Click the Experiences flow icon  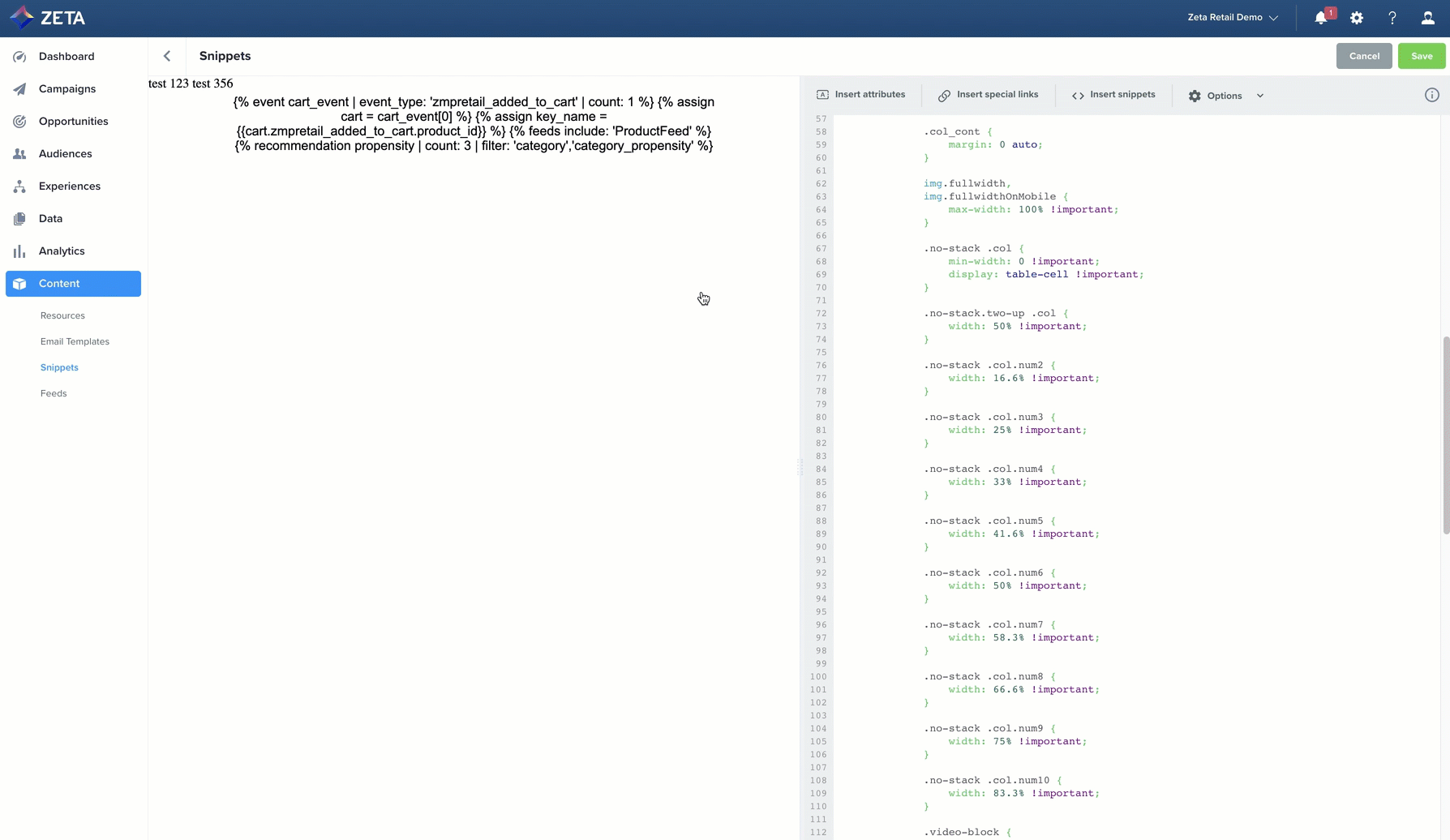click(x=19, y=186)
